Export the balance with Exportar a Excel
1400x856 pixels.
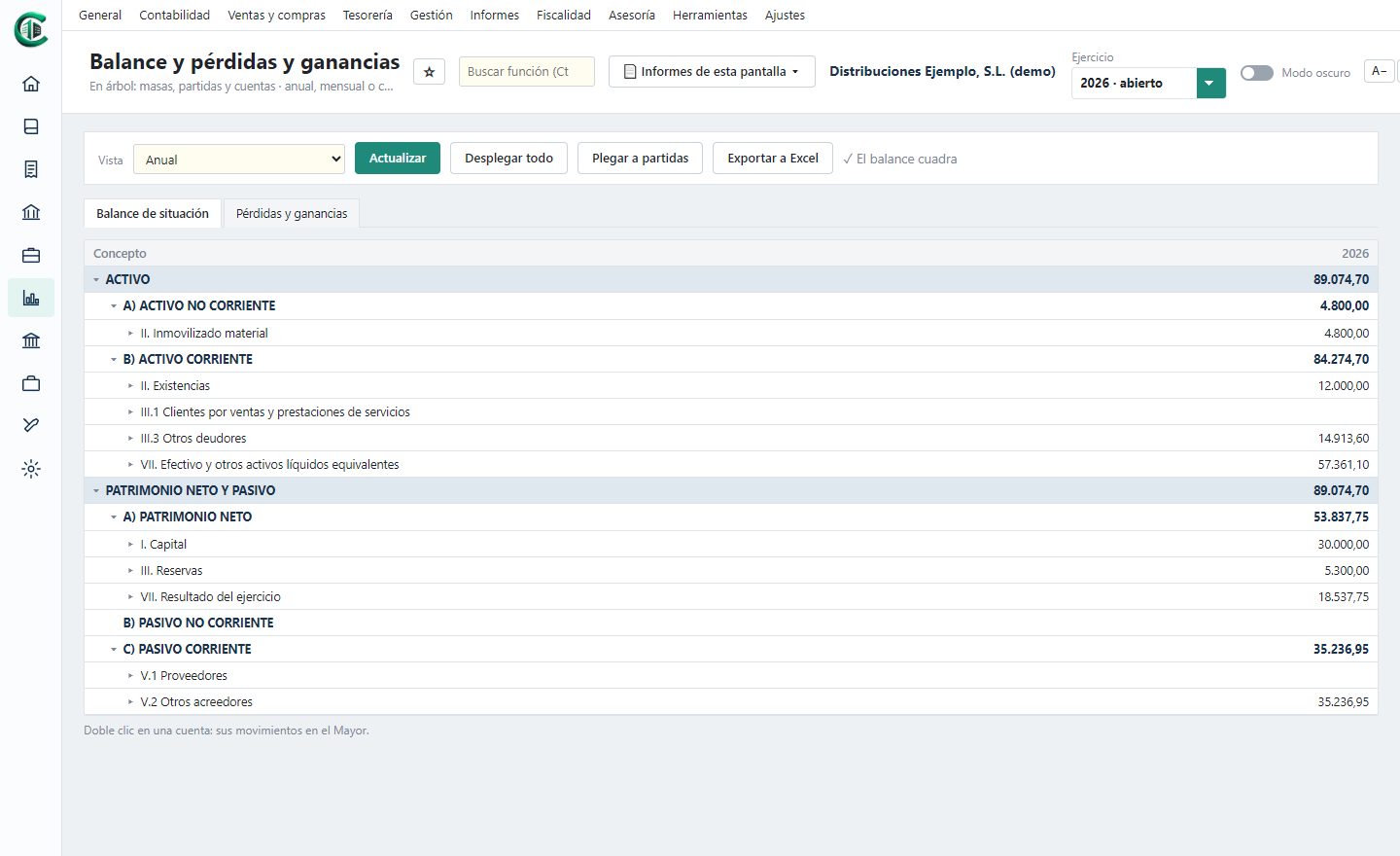coord(773,159)
